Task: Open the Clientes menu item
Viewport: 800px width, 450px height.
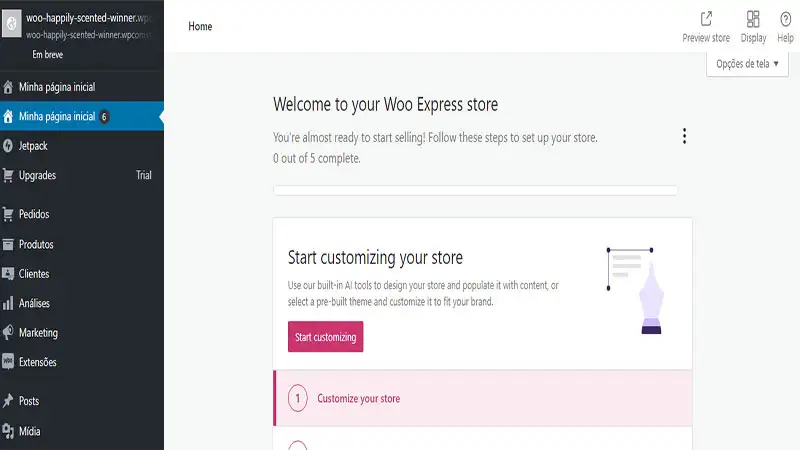Action: pyautogui.click(x=33, y=274)
